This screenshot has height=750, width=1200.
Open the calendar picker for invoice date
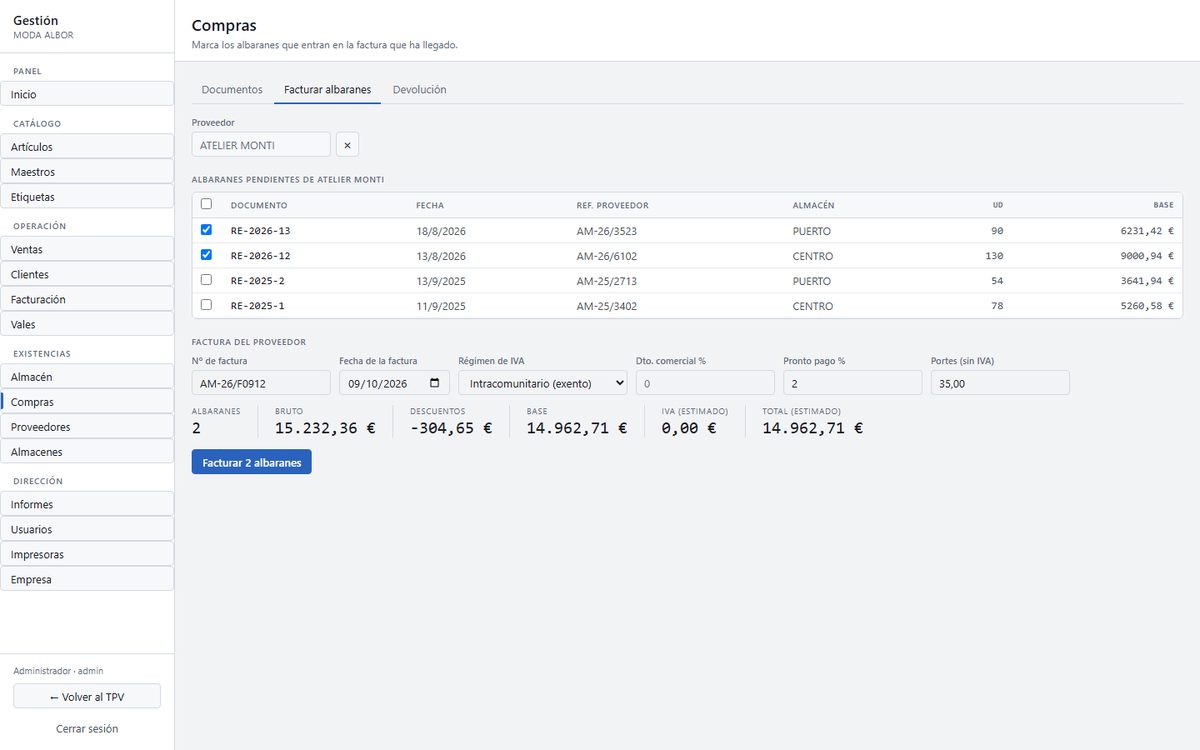(434, 383)
